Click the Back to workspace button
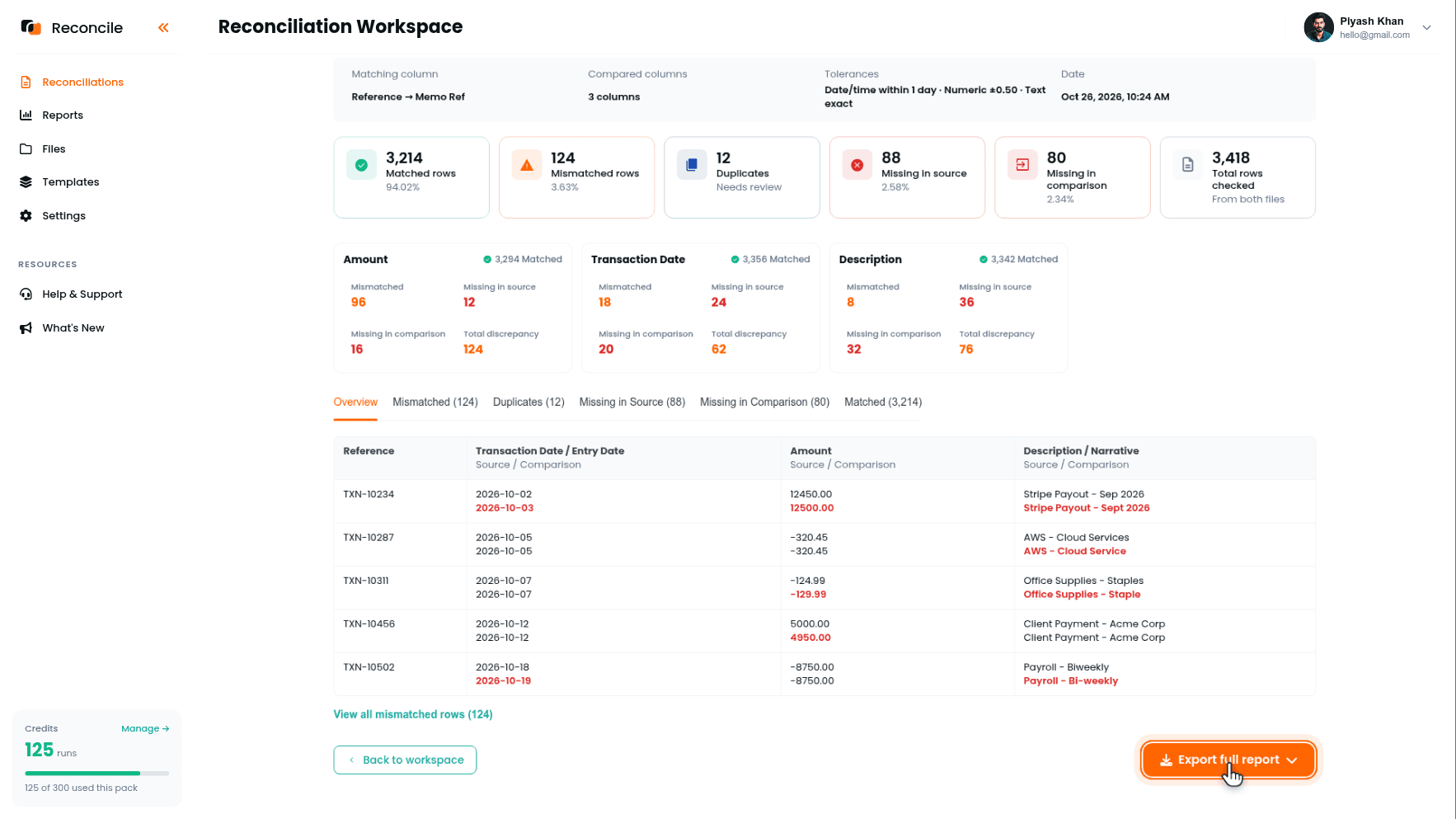1456x819 pixels. tap(405, 760)
